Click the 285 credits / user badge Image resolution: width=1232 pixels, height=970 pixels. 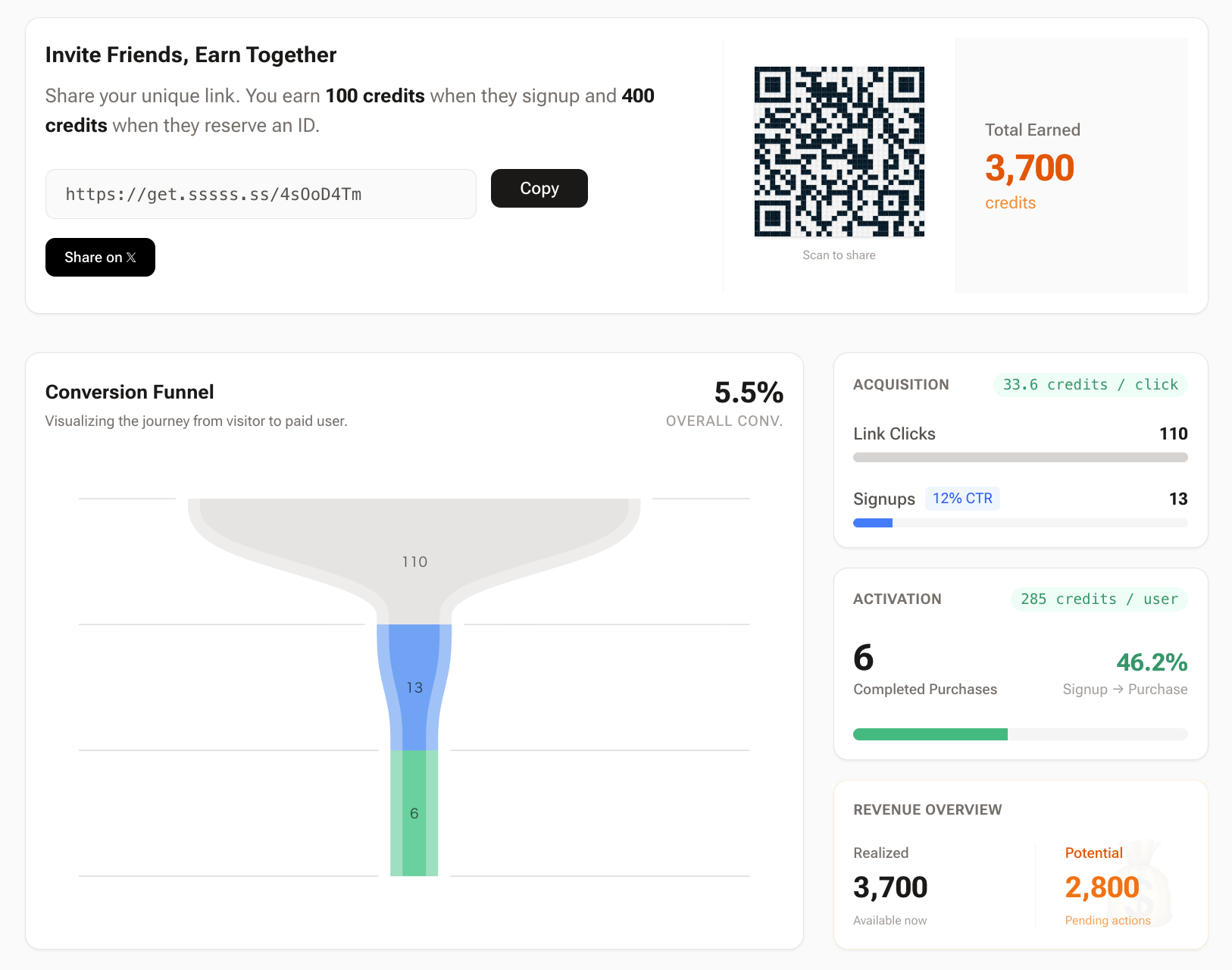point(1099,599)
